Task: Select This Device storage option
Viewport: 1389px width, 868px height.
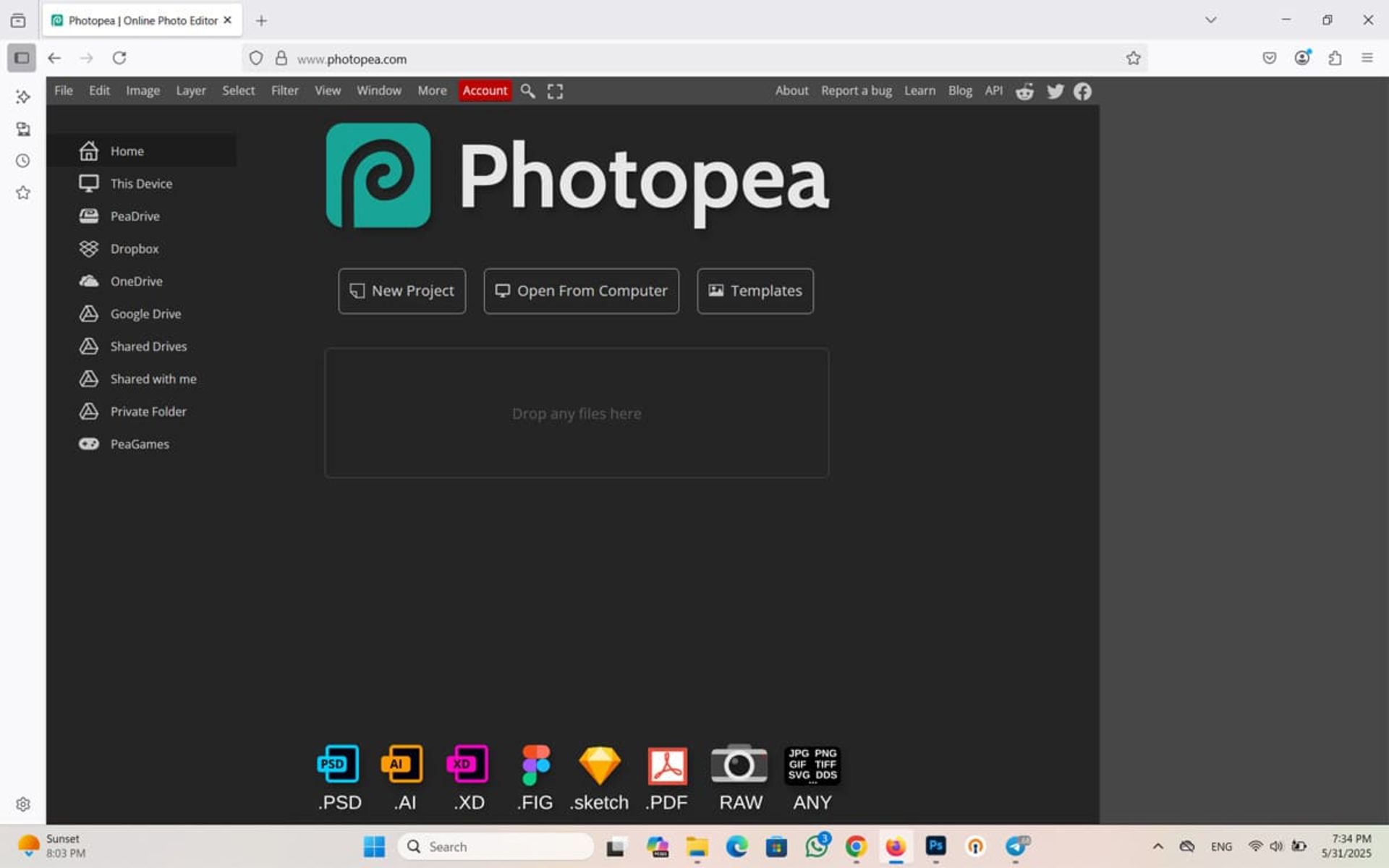Action: tap(142, 183)
